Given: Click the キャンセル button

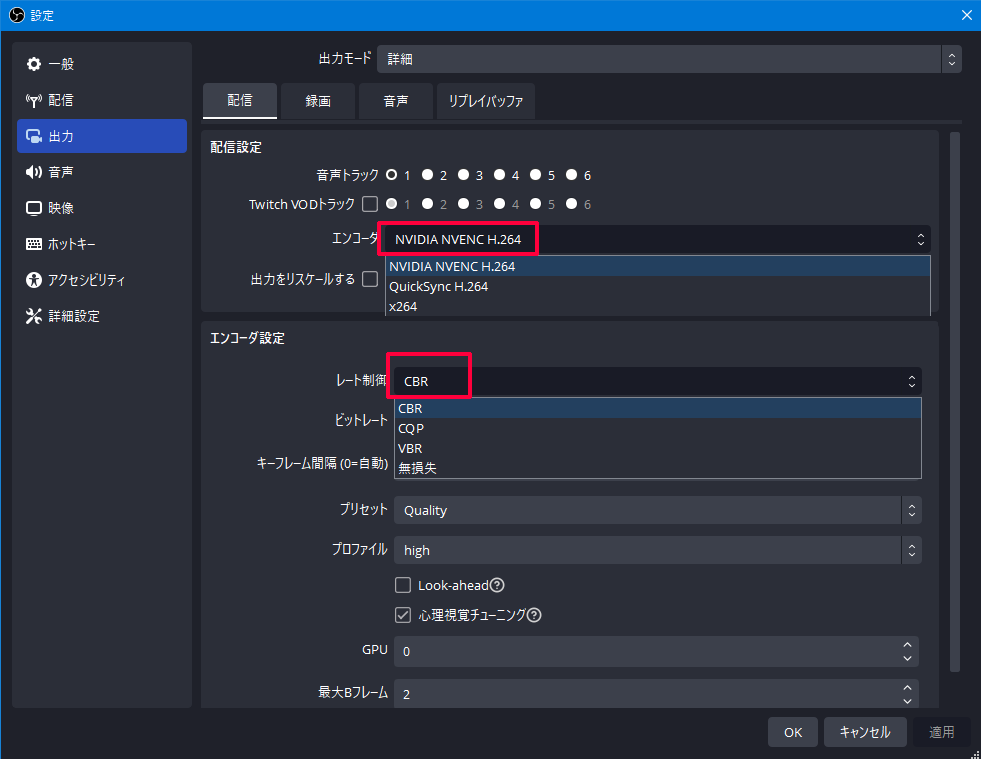Looking at the screenshot, I should (864, 732).
